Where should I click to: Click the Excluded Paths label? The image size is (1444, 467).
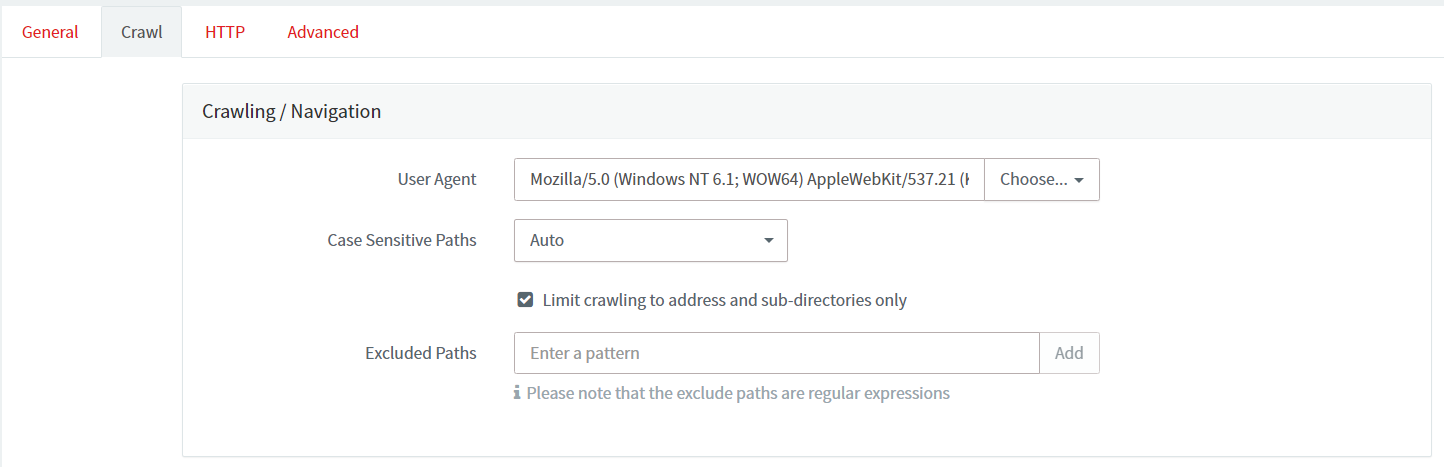[x=421, y=353]
